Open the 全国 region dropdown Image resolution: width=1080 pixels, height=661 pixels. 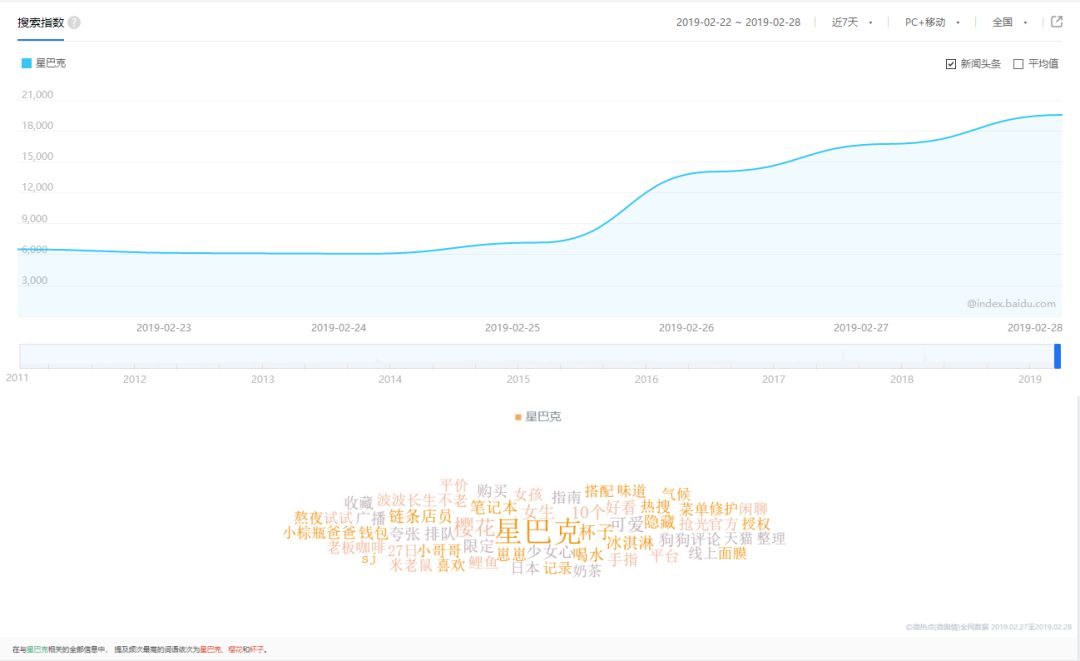[1009, 22]
